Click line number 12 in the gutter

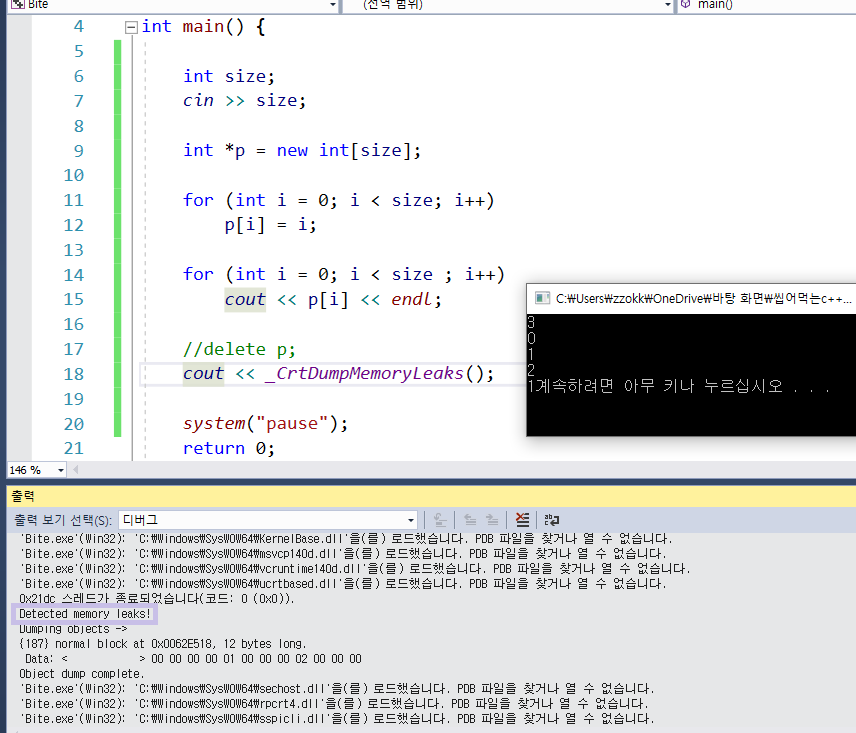[74, 225]
